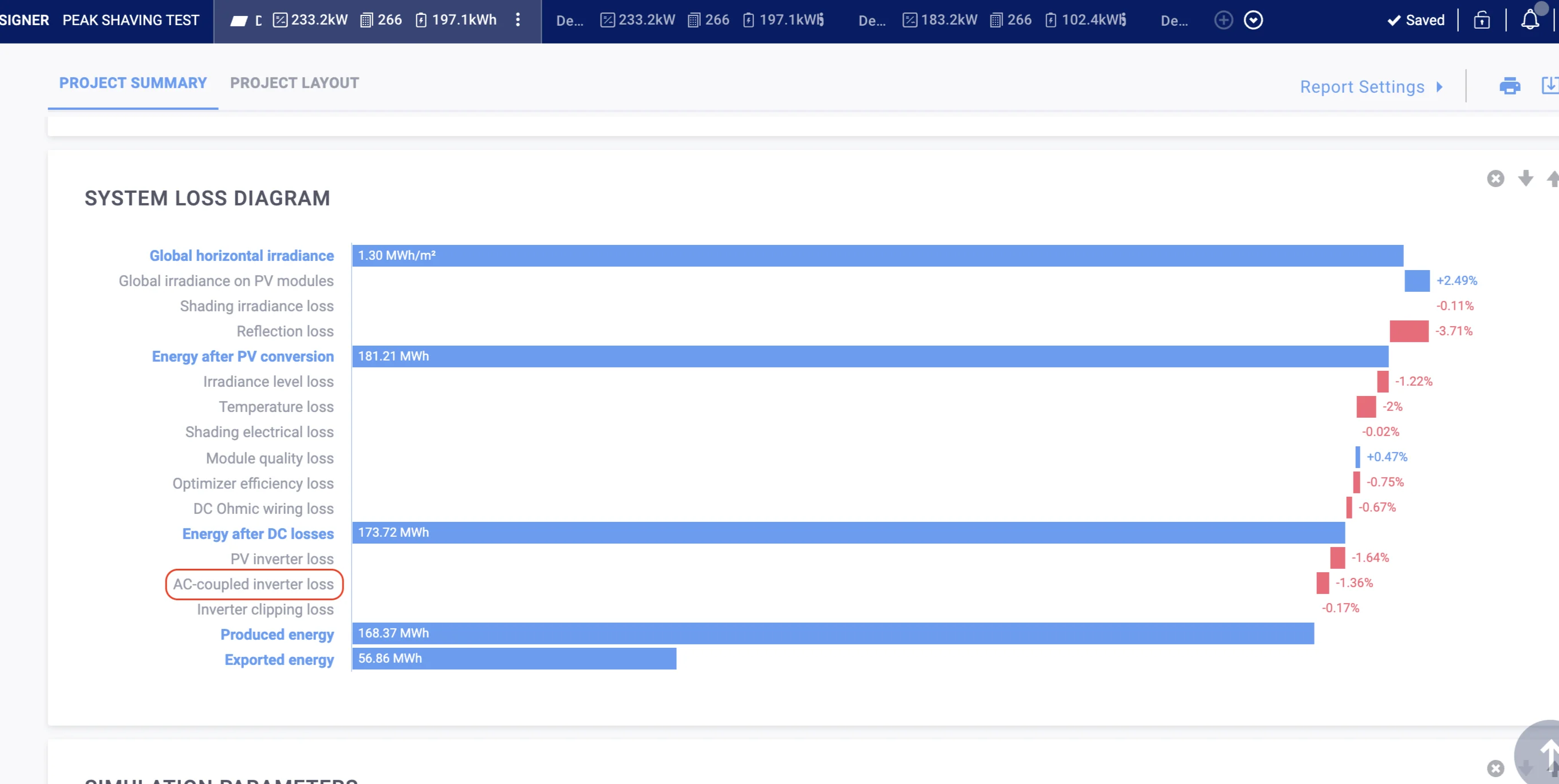1559x784 pixels.
Task: Click the System Loss Diagram heading
Action: click(x=207, y=199)
